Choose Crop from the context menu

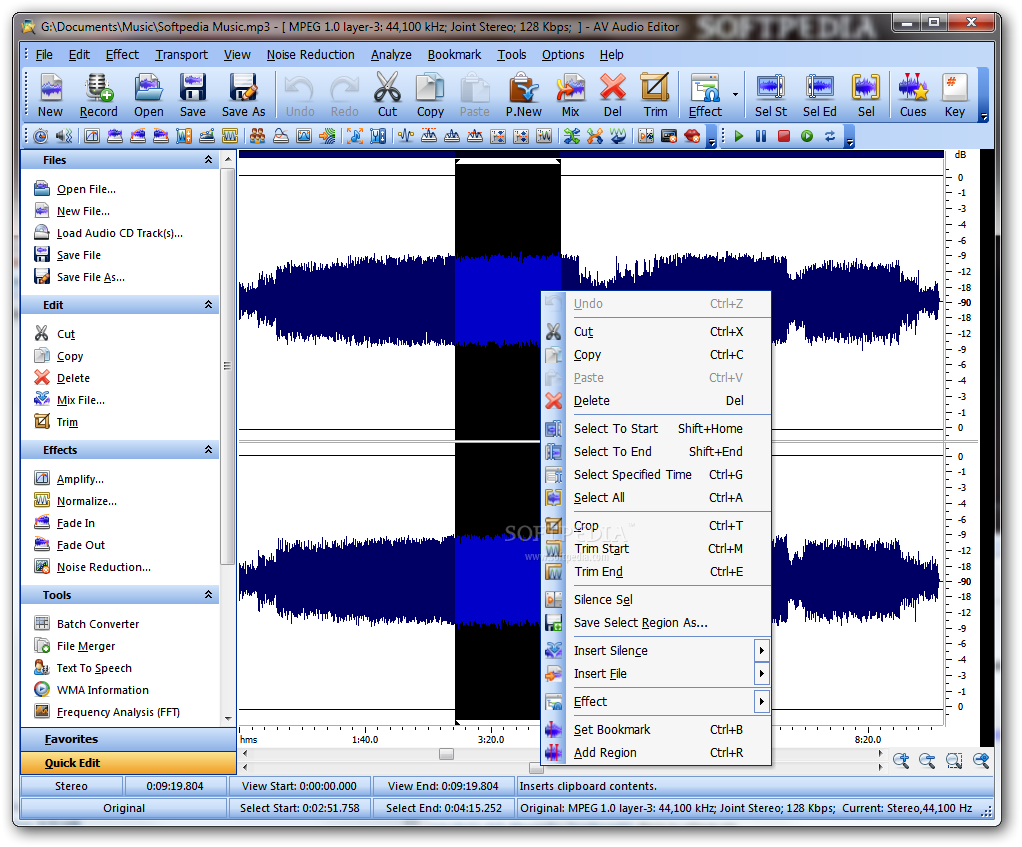[656, 526]
